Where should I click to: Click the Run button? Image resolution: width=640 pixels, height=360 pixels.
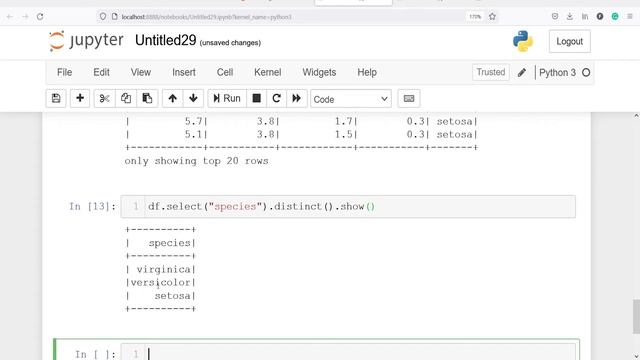tap(227, 98)
